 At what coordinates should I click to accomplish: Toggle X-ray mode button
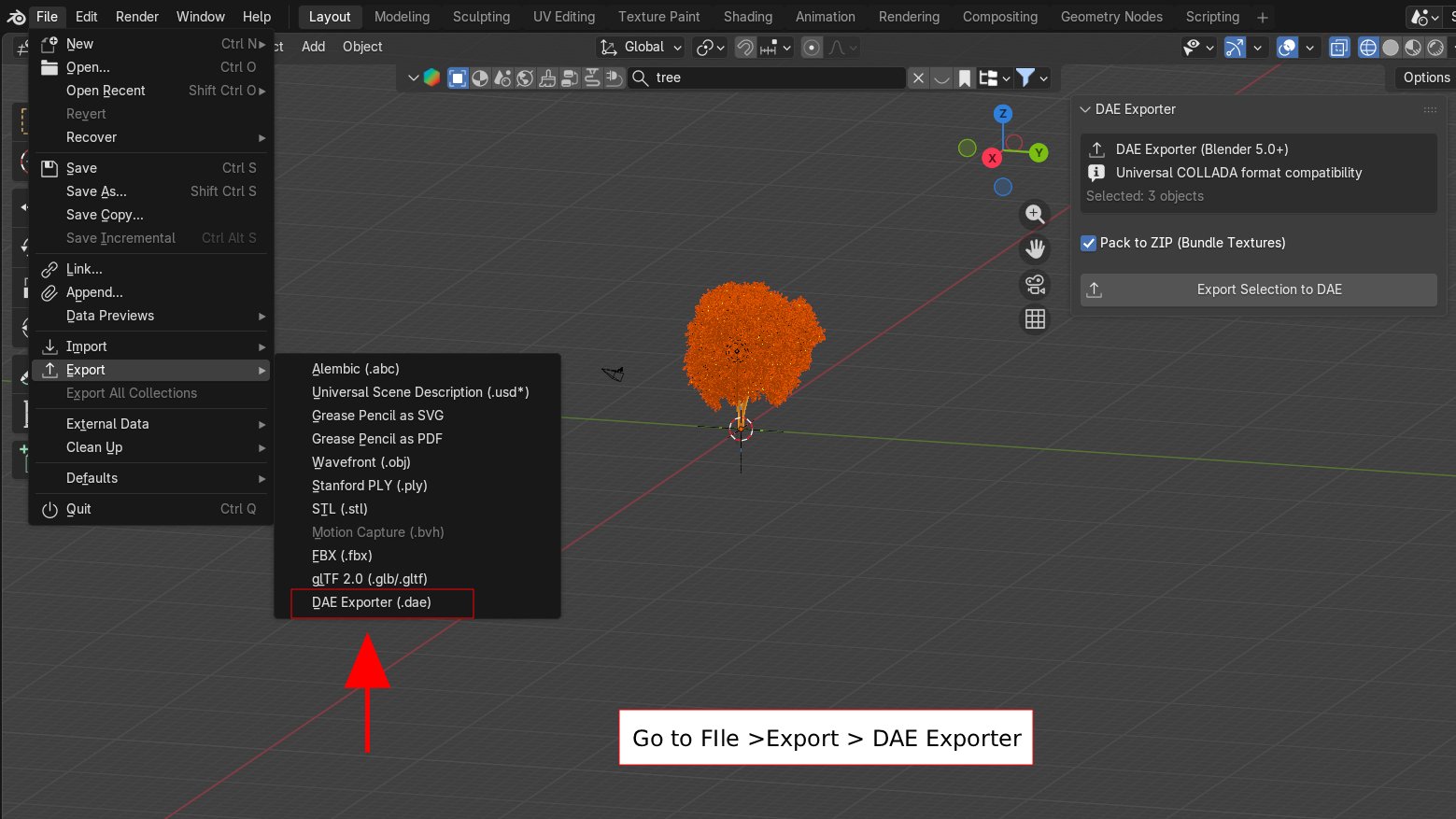coord(1339,48)
